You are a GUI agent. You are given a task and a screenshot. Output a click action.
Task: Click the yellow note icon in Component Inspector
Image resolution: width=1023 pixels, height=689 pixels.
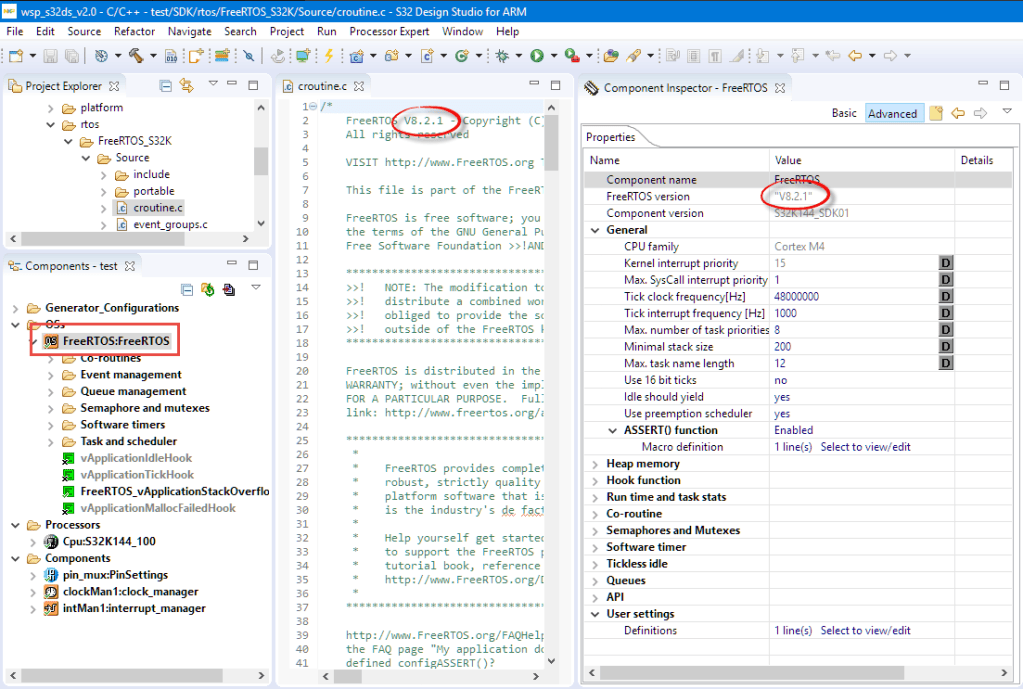[x=936, y=113]
